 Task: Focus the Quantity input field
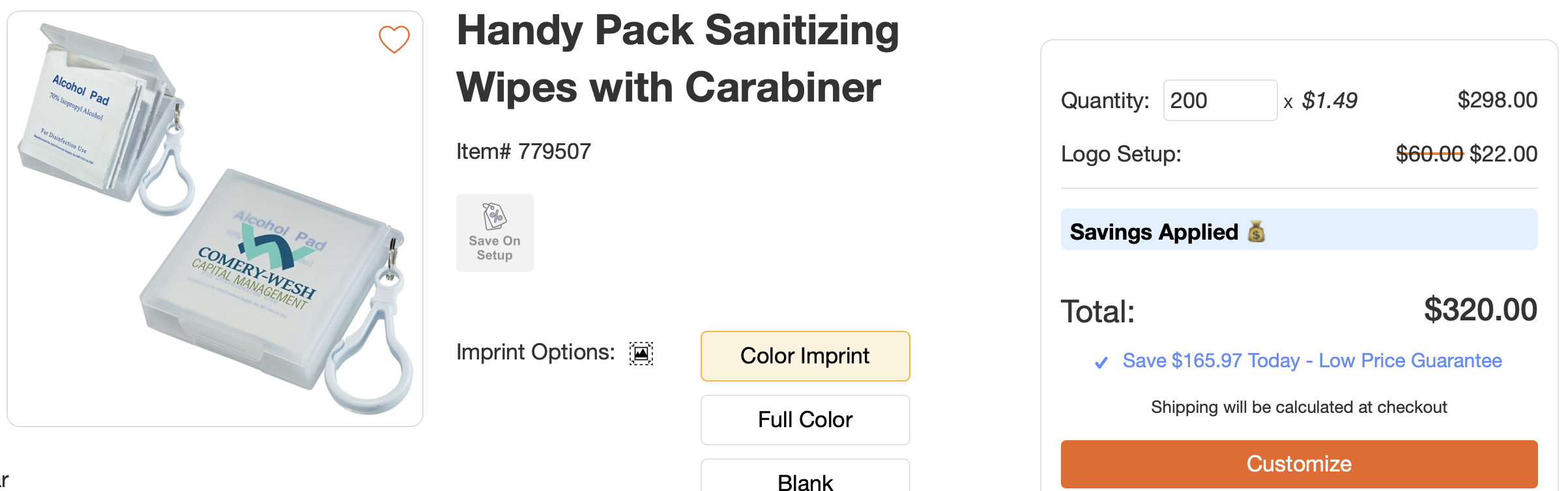tap(1219, 100)
